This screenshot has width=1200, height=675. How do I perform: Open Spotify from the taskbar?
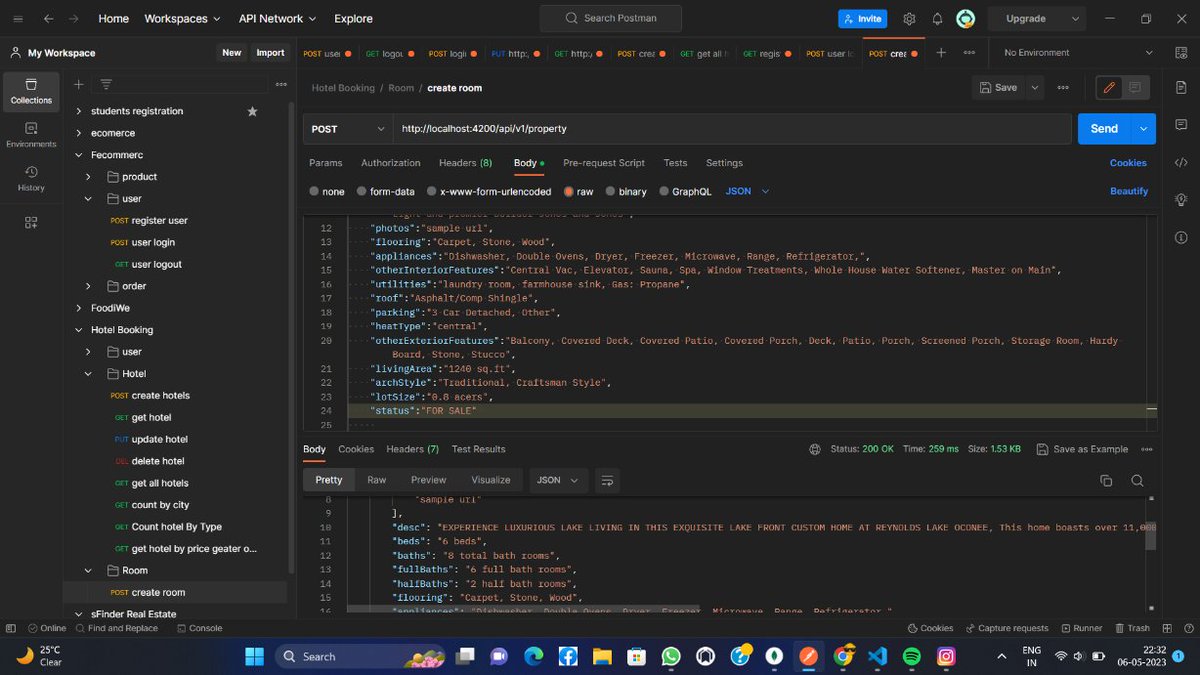point(911,656)
